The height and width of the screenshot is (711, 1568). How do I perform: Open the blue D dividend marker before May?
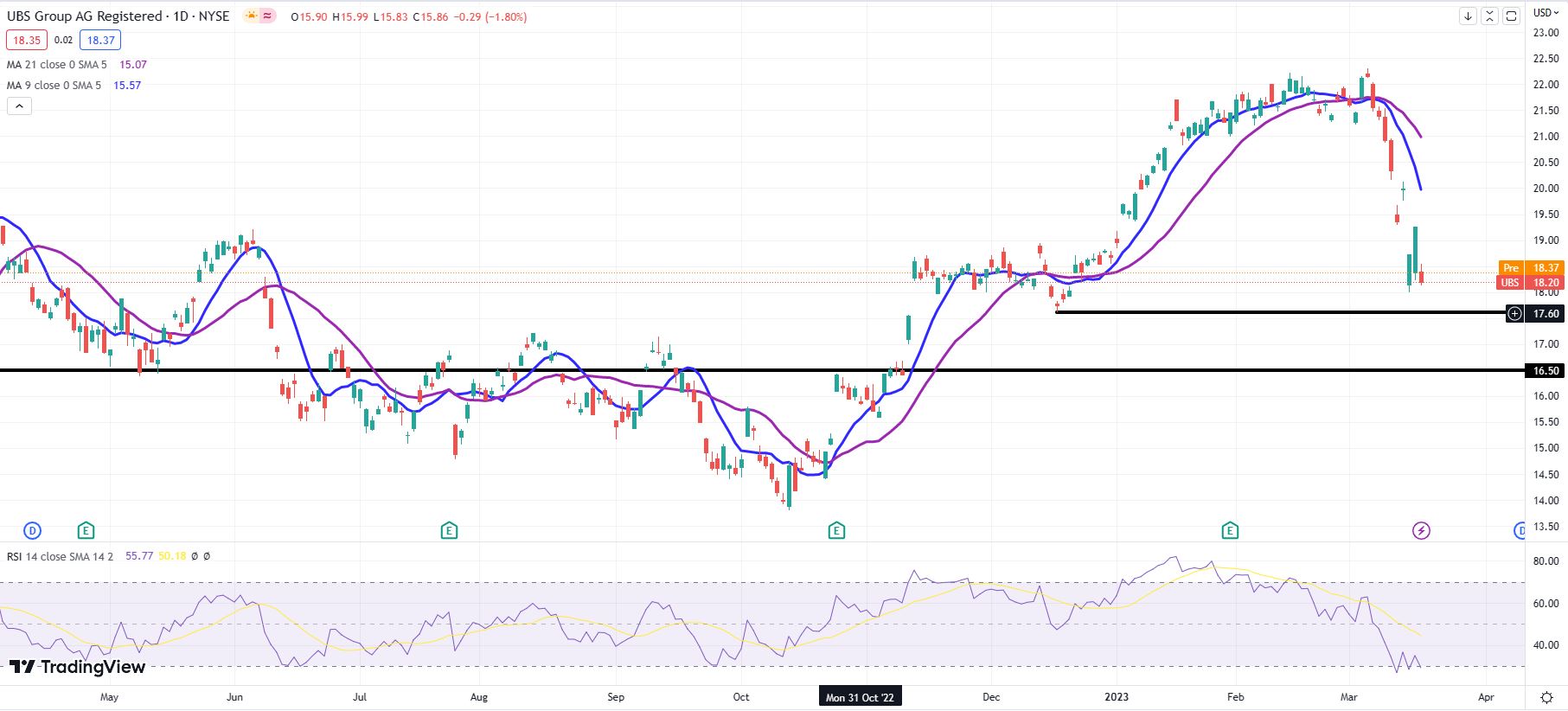(x=32, y=530)
